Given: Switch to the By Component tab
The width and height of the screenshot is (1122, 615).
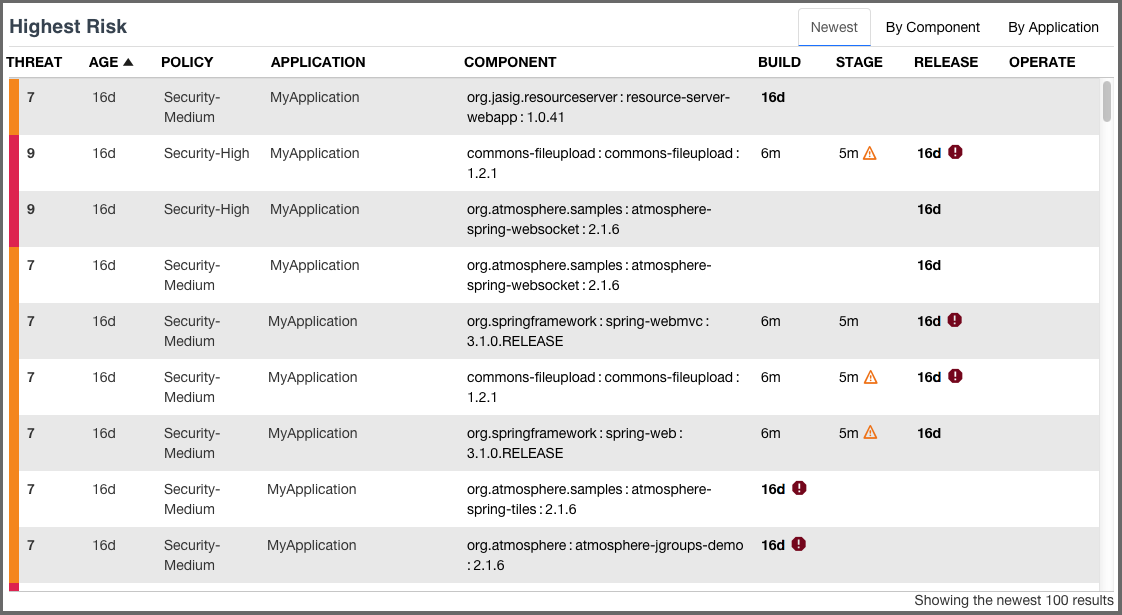Looking at the screenshot, I should pos(932,27).
